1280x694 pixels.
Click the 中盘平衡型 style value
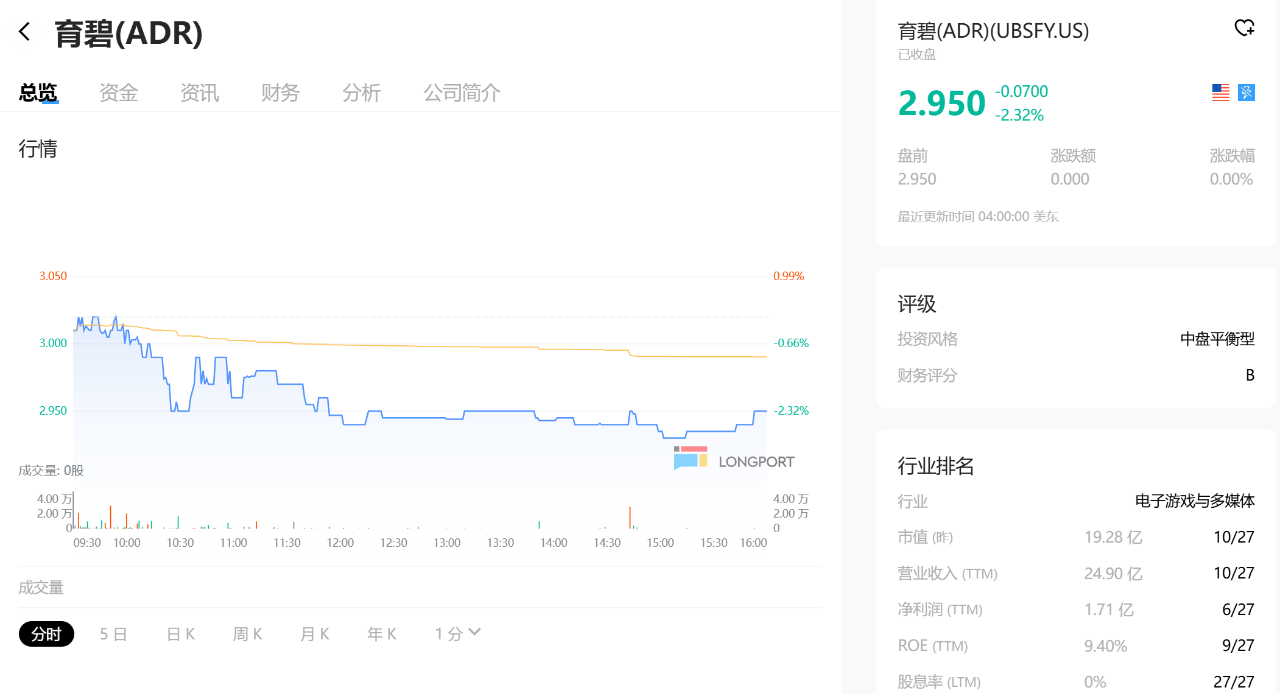pos(1217,339)
